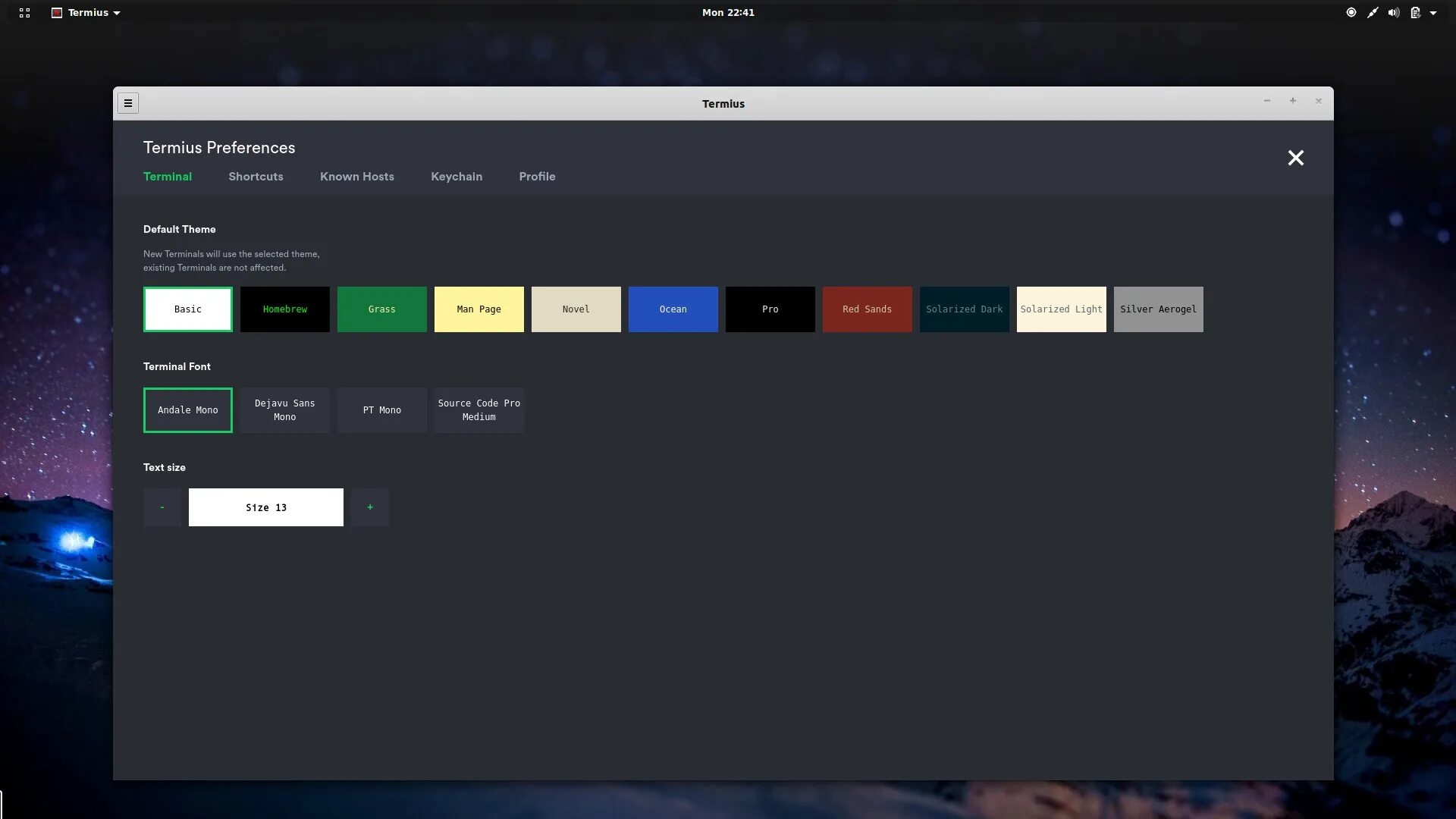Screen dimensions: 1456x819
Task: Open the clipboard tray icon
Action: pos(1415,13)
